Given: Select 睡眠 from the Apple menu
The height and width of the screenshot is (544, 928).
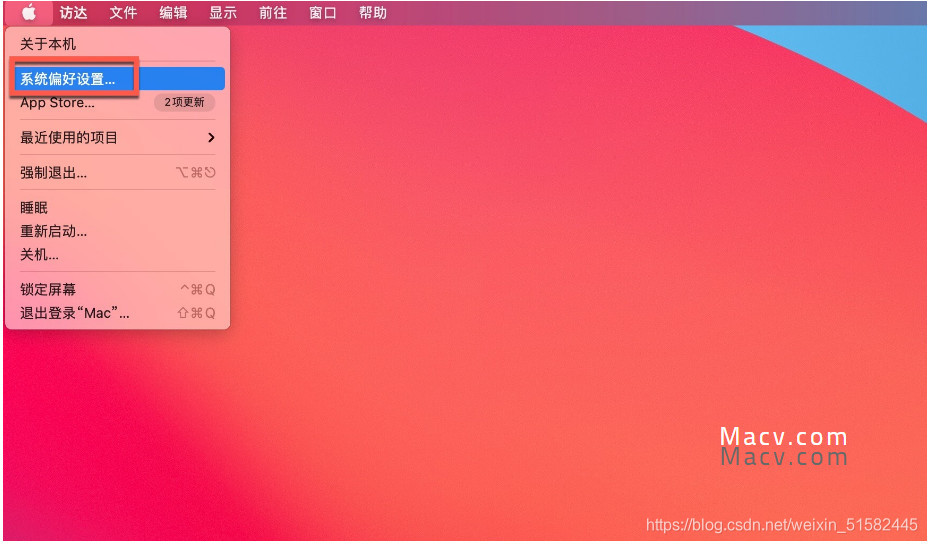Looking at the screenshot, I should [117, 208].
